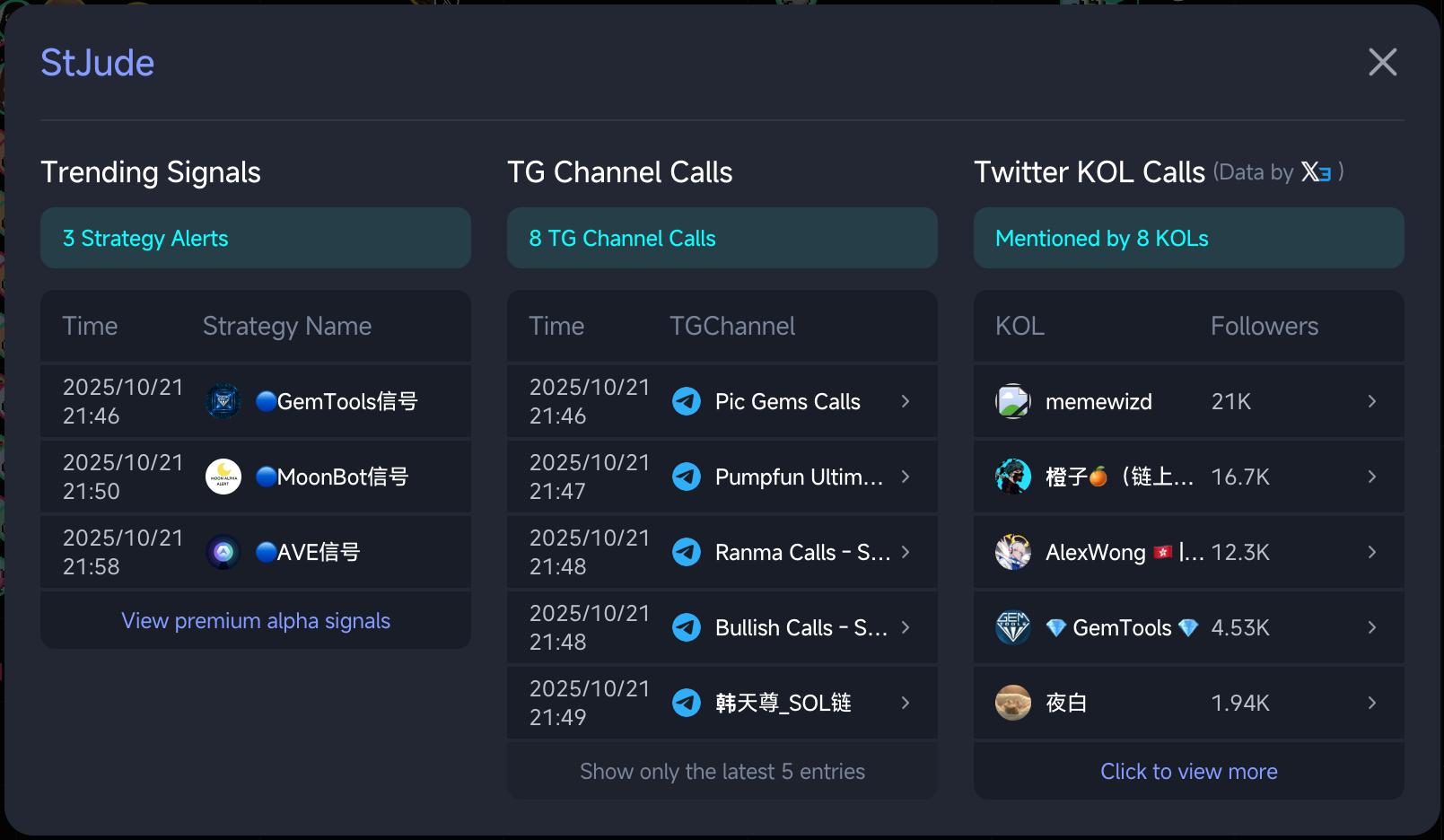Click the Telegram icon beside 韩天尊_SOL链
Image resolution: width=1444 pixels, height=840 pixels.
687,703
